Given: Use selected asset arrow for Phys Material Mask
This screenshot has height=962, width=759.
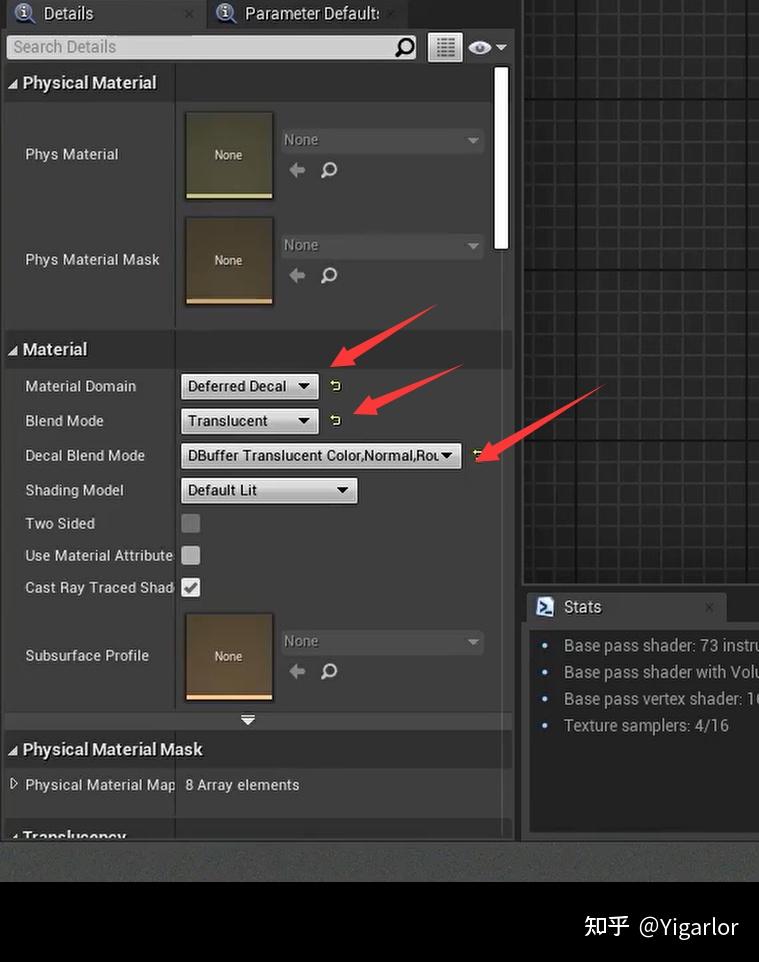Looking at the screenshot, I should click(x=297, y=275).
